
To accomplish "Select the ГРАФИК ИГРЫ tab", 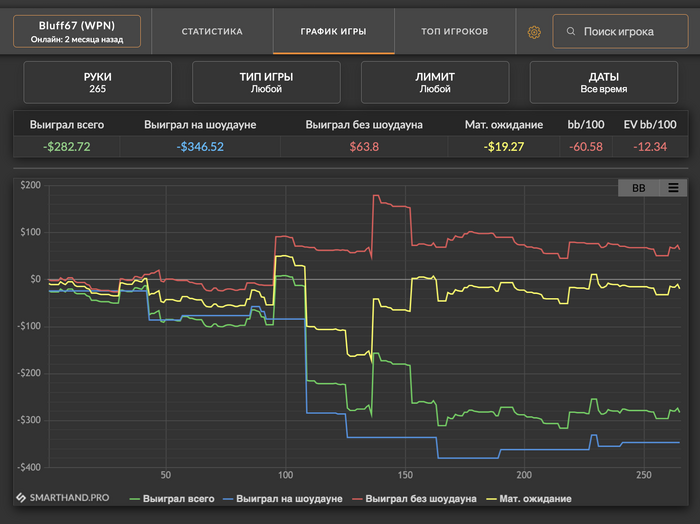I will point(333,31).
